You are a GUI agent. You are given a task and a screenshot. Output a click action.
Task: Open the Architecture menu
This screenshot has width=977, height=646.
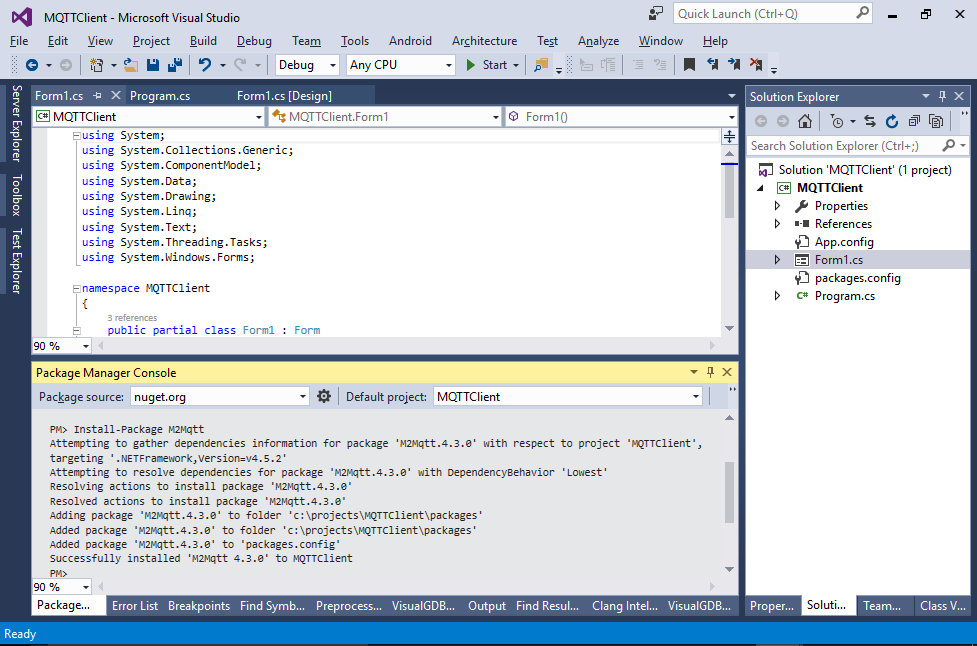pos(484,40)
